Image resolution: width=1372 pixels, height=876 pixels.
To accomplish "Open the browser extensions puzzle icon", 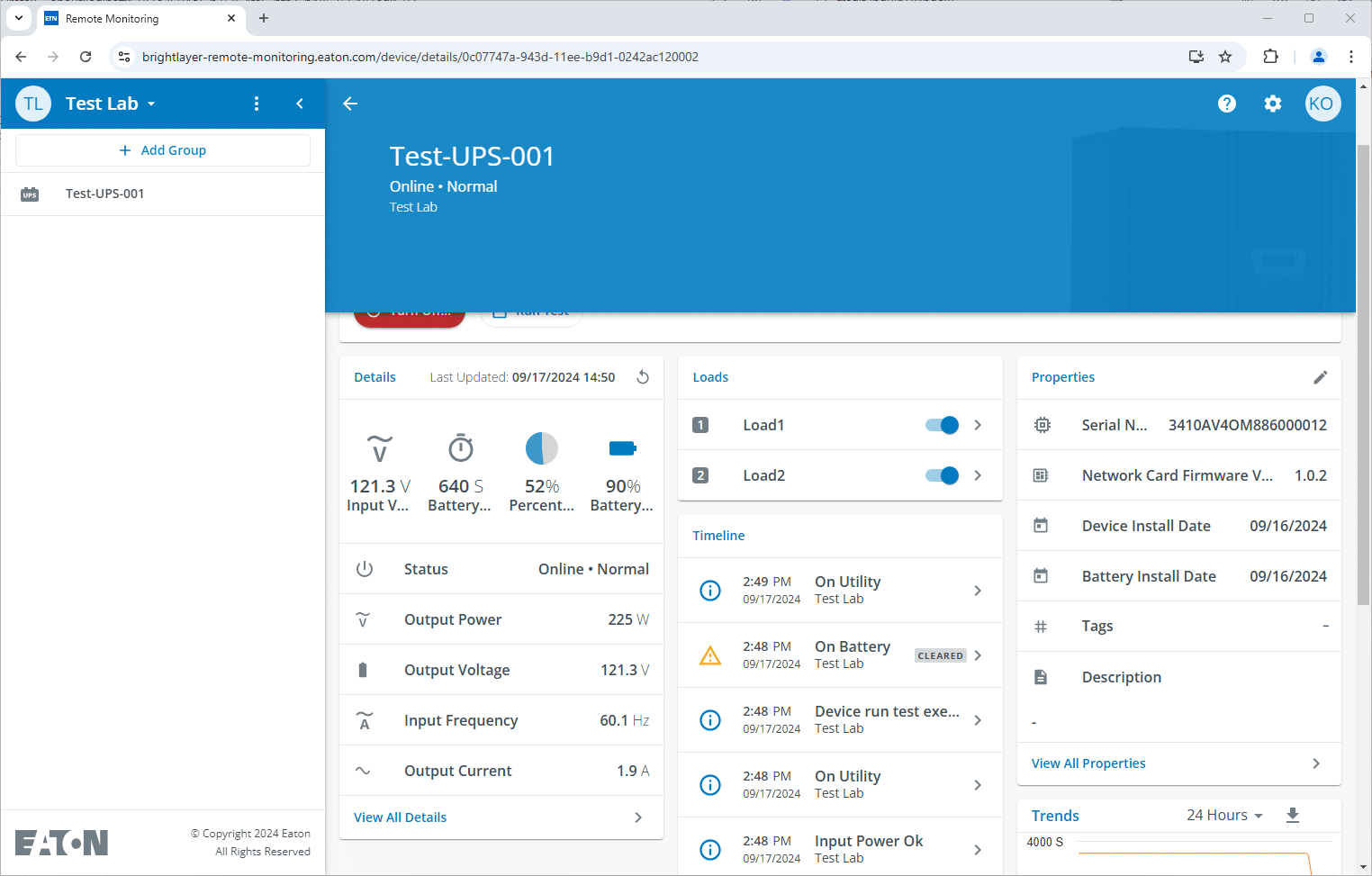I will point(1270,57).
